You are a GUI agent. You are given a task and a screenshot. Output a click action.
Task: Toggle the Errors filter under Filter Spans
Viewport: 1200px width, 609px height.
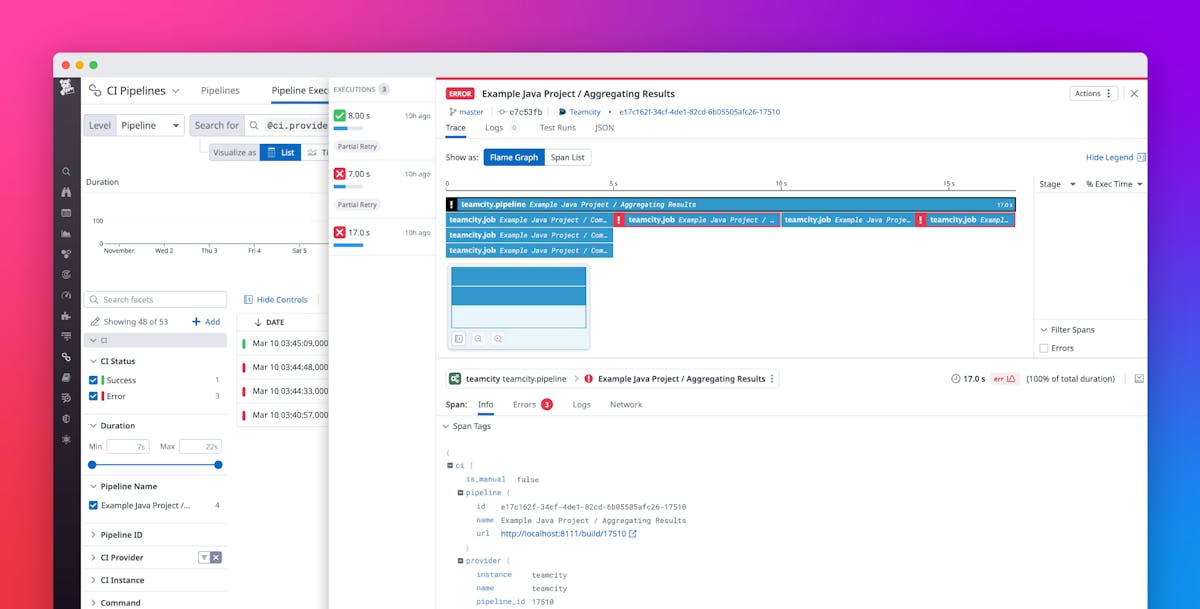(1046, 347)
